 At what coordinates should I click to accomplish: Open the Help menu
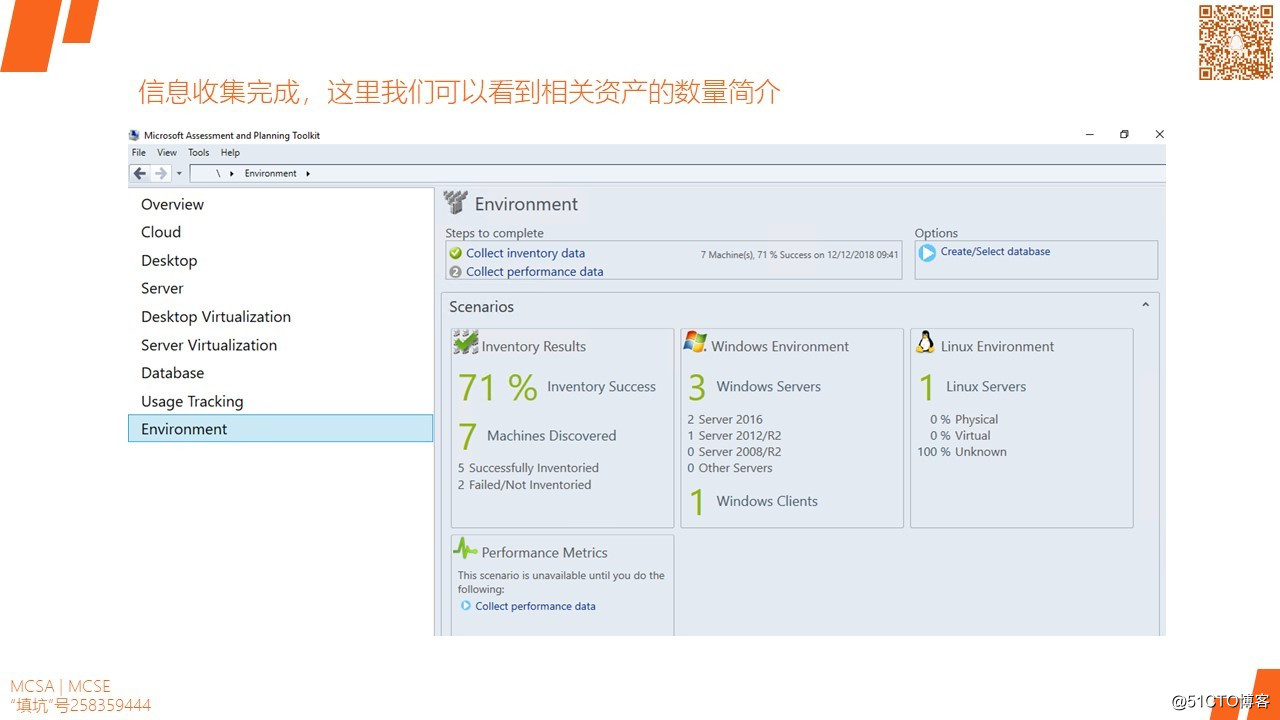pyautogui.click(x=230, y=153)
